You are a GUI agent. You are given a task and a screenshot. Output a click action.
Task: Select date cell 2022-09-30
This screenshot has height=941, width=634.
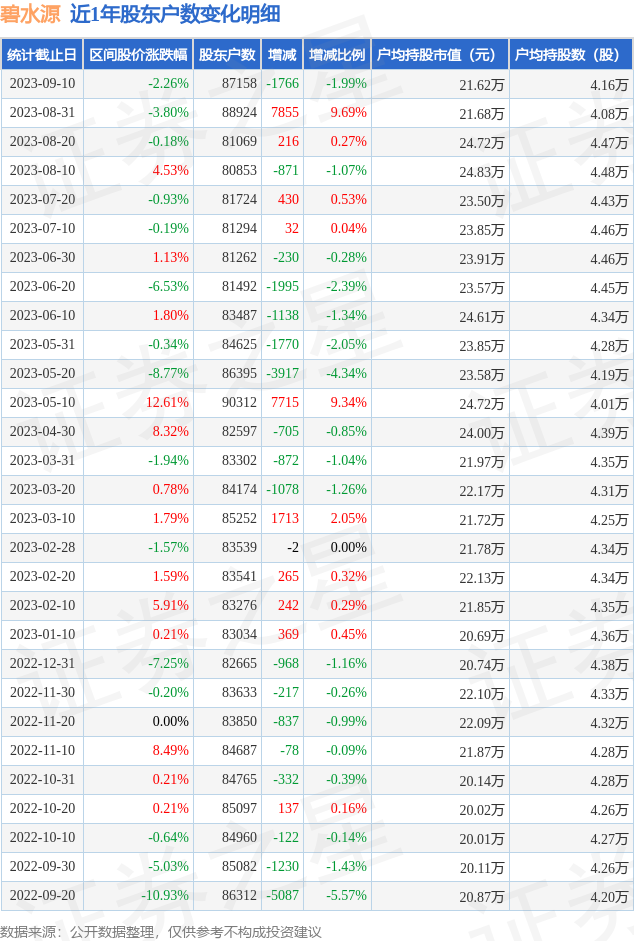coord(43,867)
